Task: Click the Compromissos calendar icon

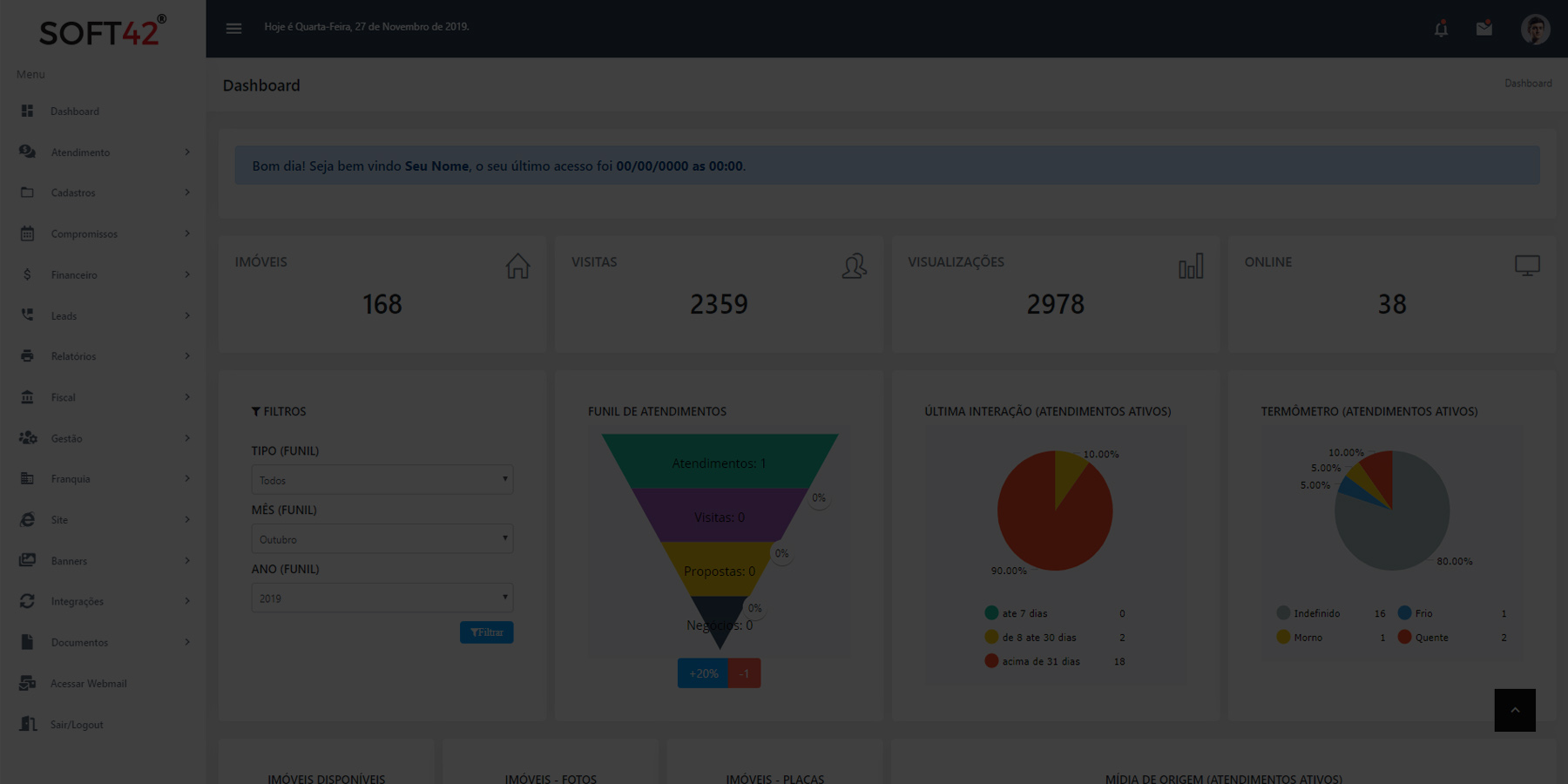Action: [27, 233]
